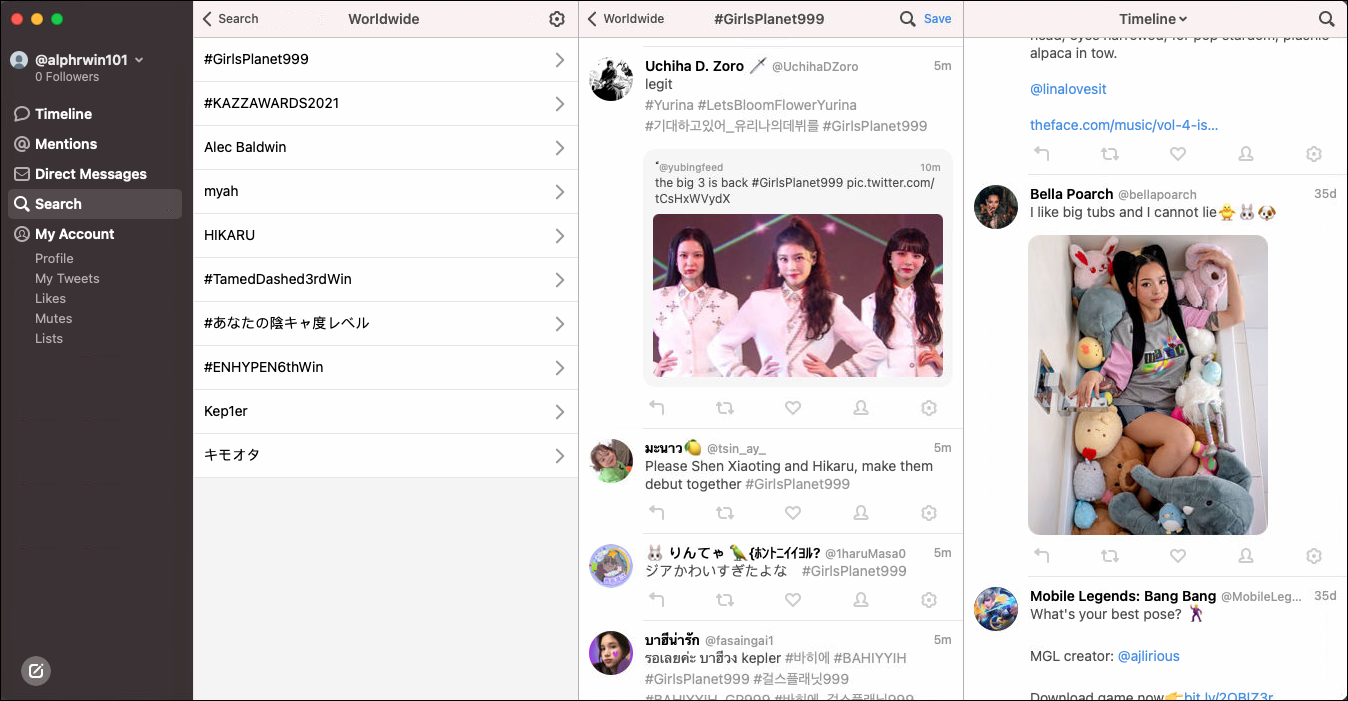Open settings gear in Worldwide trends header

[557, 19]
